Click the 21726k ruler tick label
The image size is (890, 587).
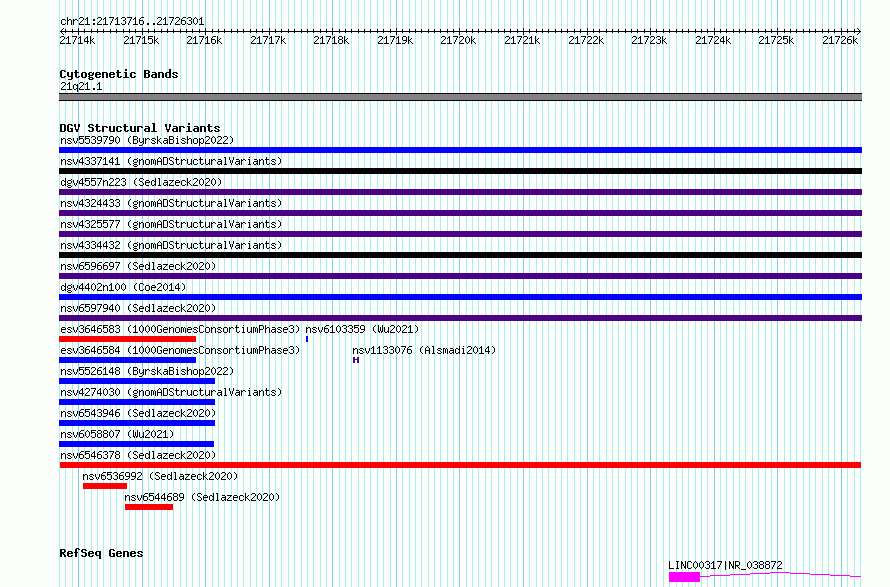click(840, 41)
